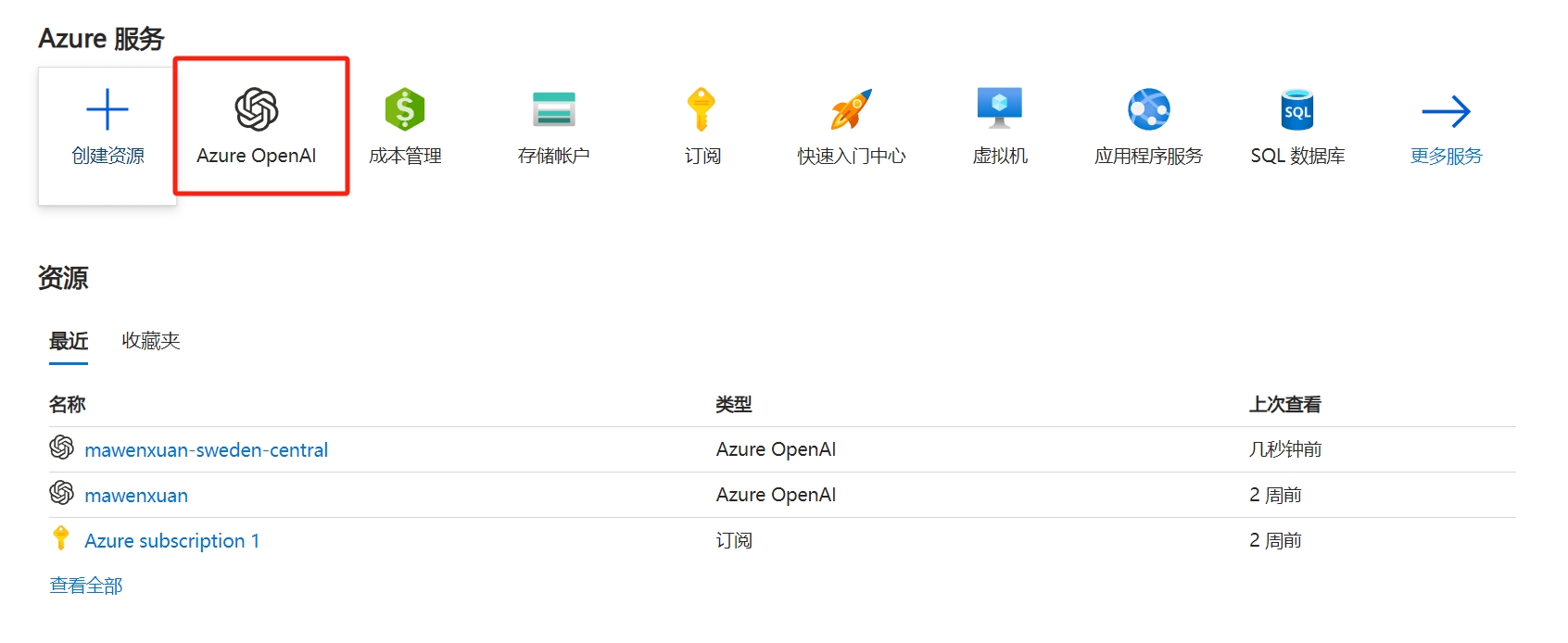1568x643 pixels.
Task: Open the App Services globe icon
Action: 1148,110
